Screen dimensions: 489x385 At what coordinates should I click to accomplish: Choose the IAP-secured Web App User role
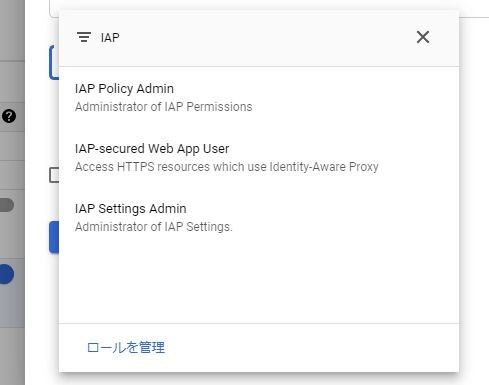click(259, 157)
